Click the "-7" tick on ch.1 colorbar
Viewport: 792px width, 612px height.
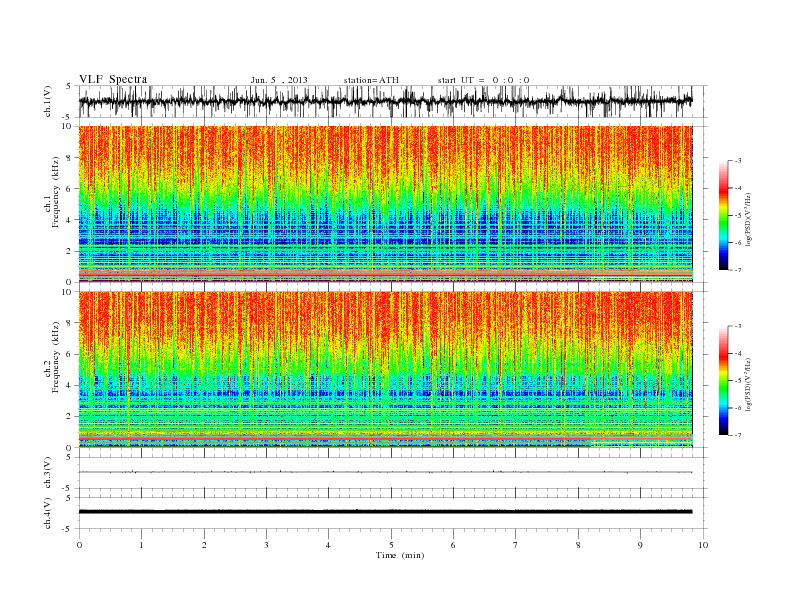tap(737, 270)
